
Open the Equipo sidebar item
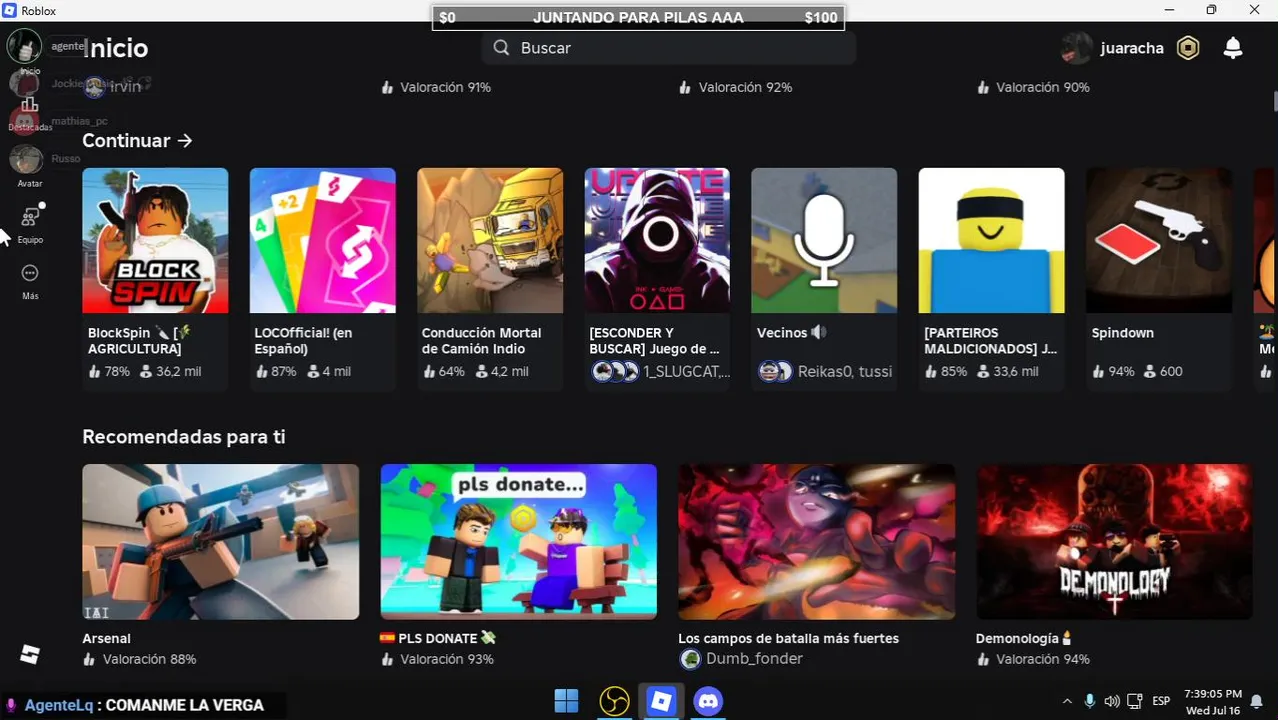pyautogui.click(x=30, y=223)
